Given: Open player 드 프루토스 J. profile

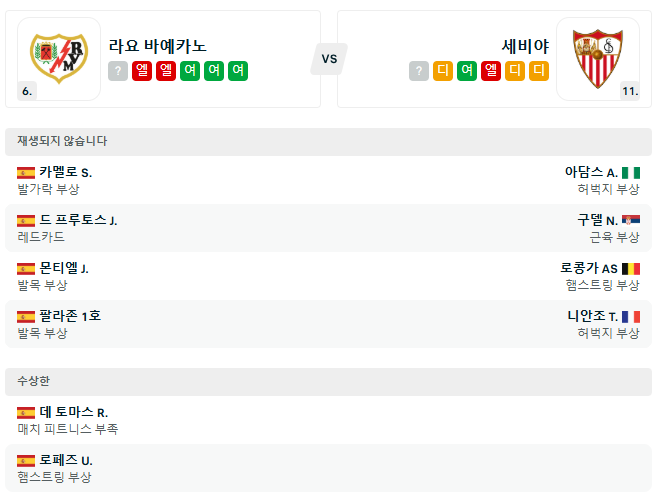Looking at the screenshot, I should click(x=78, y=220).
